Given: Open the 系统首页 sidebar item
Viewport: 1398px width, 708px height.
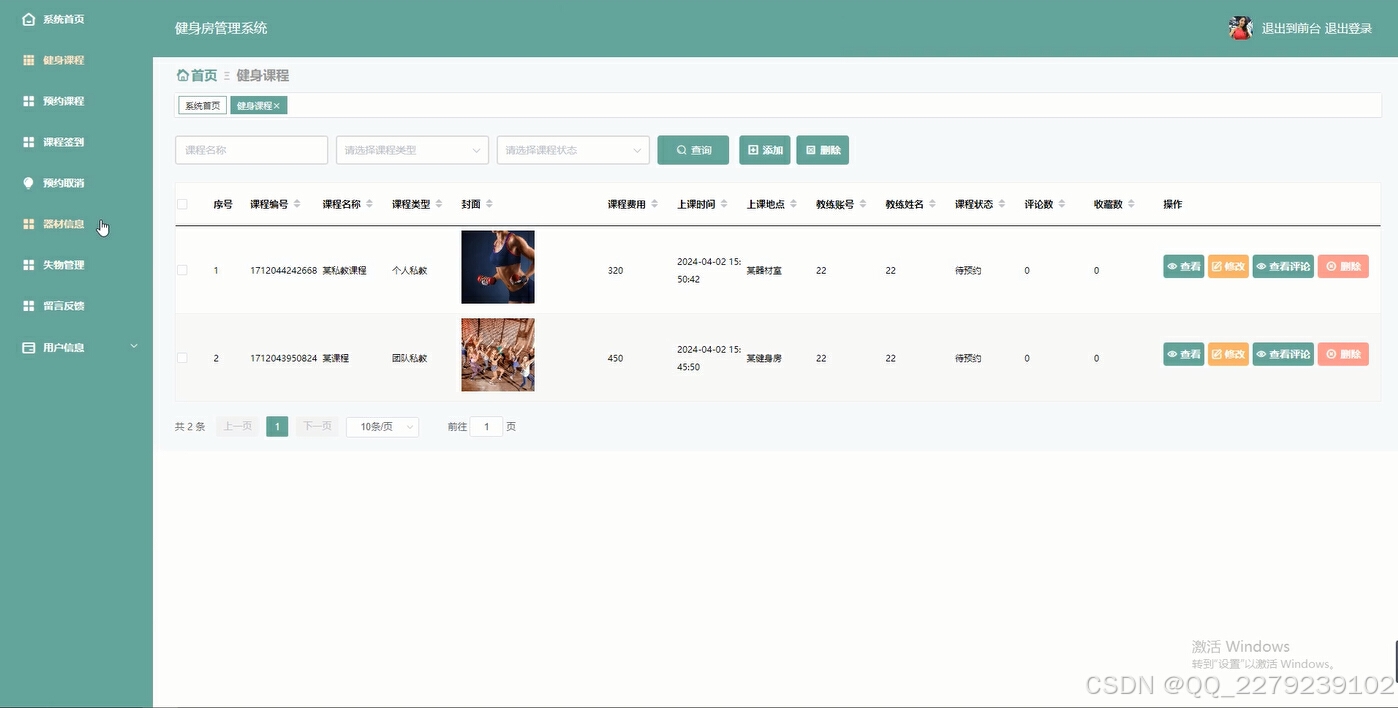Looking at the screenshot, I should 55,18.
